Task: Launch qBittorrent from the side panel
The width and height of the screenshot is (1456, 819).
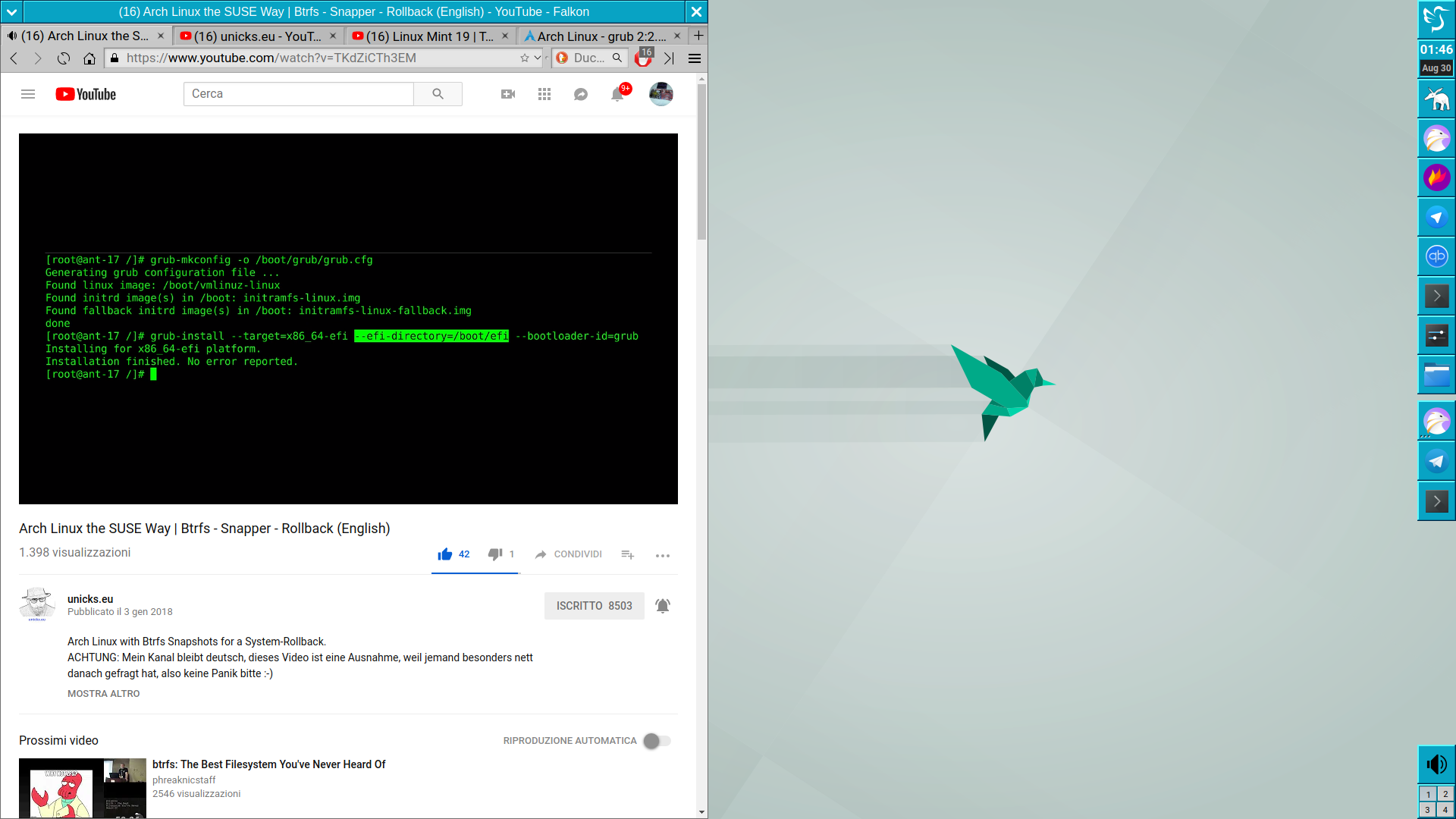Action: 1436,256
